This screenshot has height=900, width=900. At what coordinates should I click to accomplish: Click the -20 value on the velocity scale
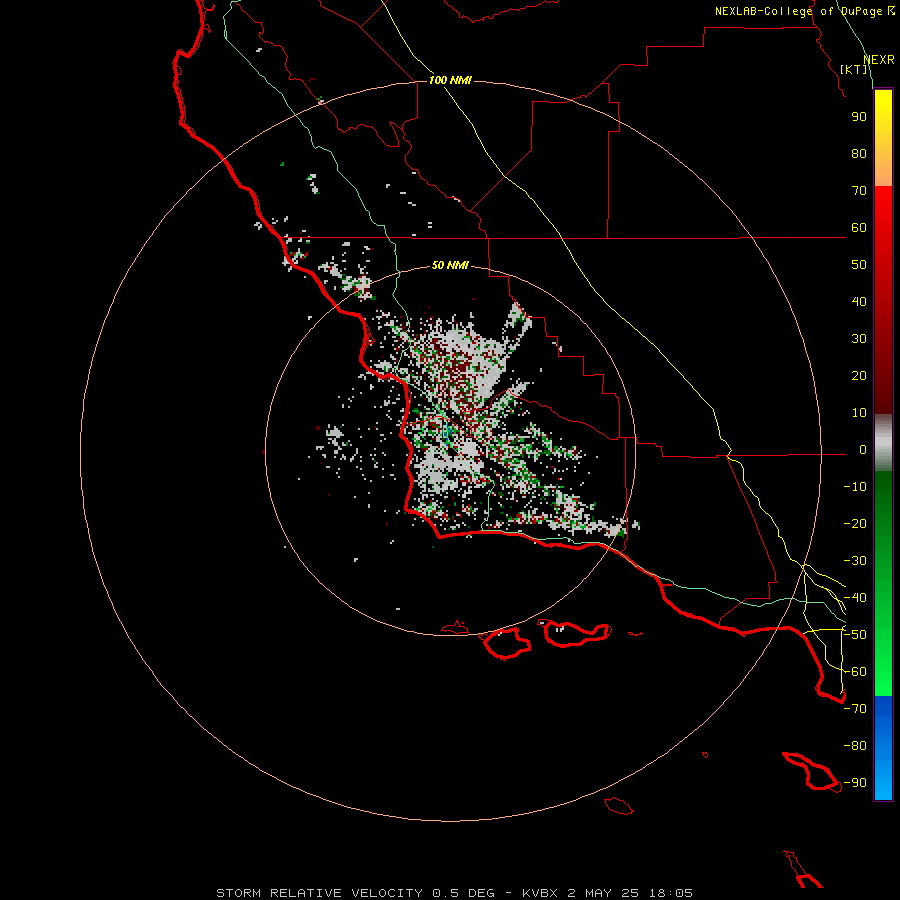coord(855,523)
